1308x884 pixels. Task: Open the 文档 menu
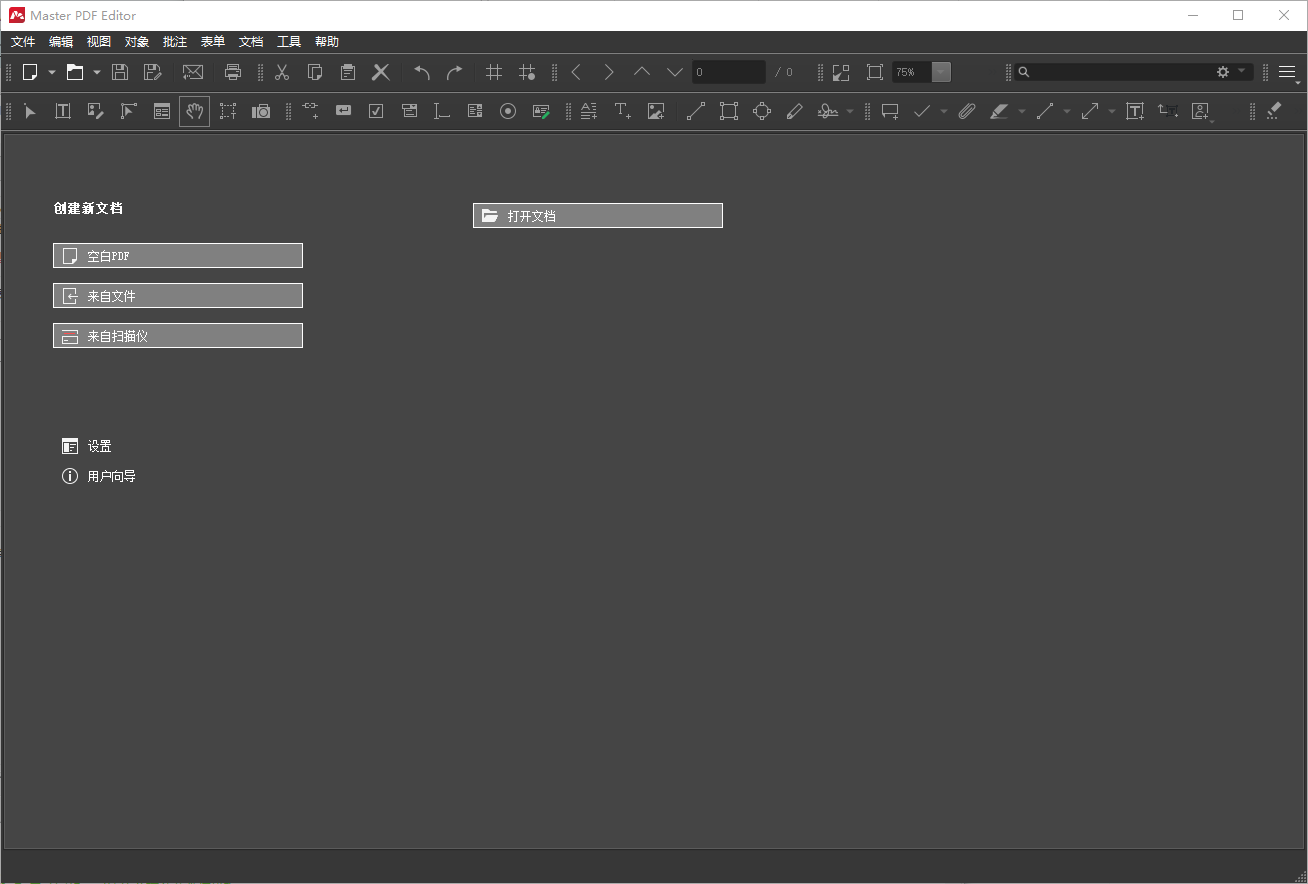[250, 41]
